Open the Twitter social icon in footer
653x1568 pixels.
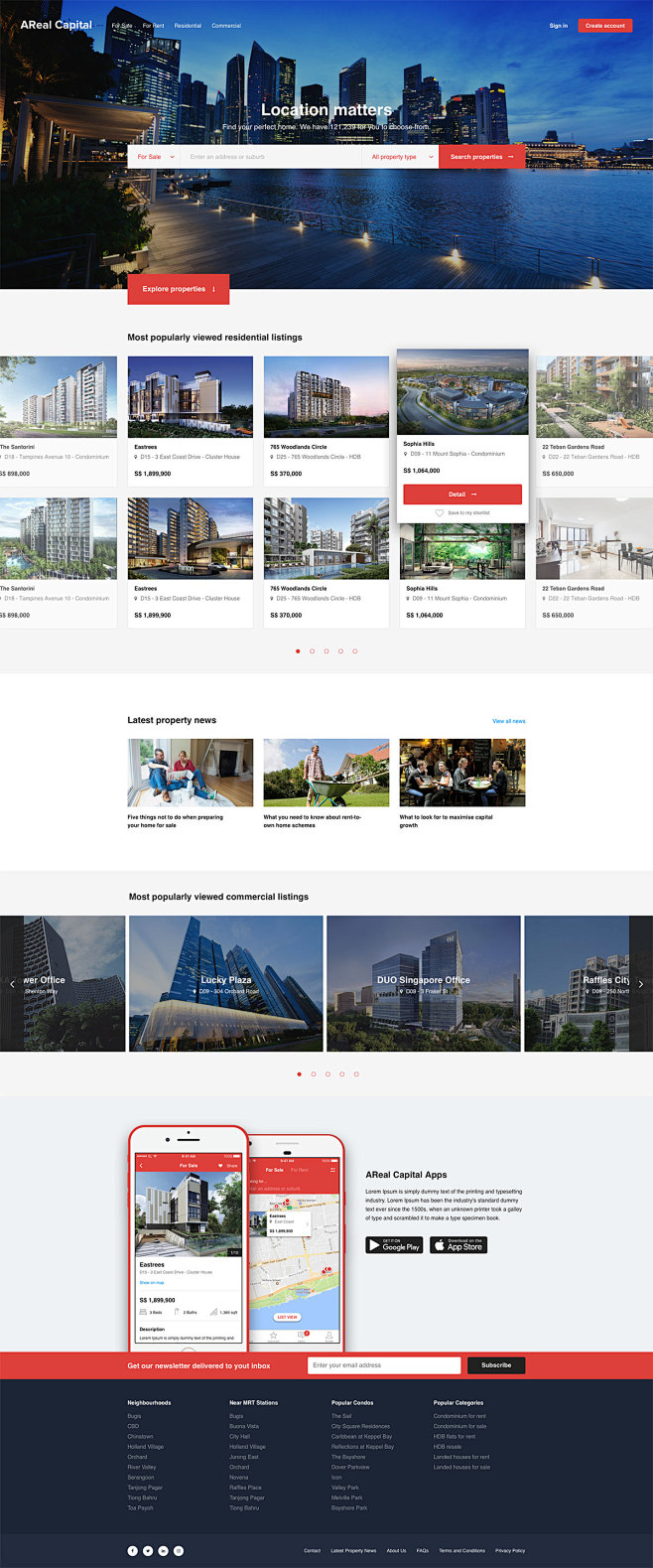pyautogui.click(x=148, y=1550)
